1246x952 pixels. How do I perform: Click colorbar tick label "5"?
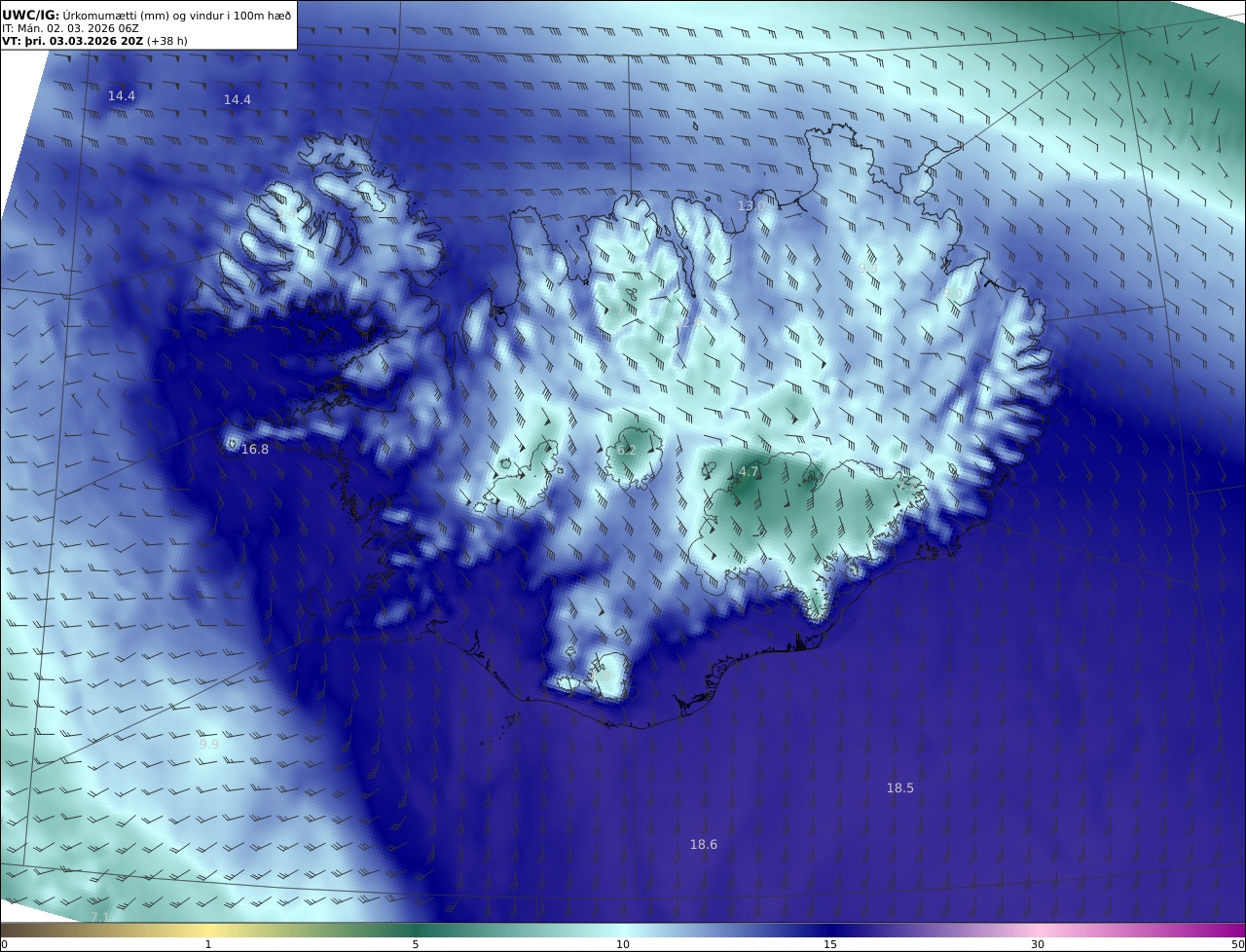416,944
